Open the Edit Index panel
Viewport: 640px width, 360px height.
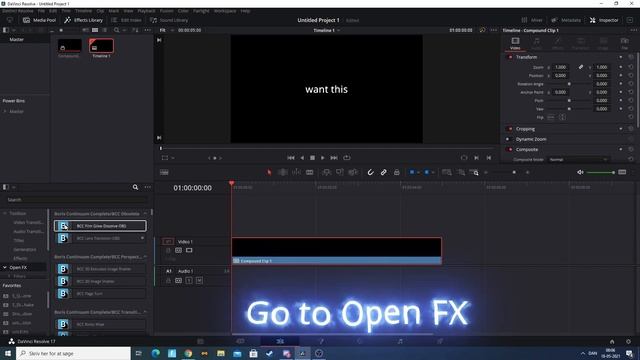126,20
